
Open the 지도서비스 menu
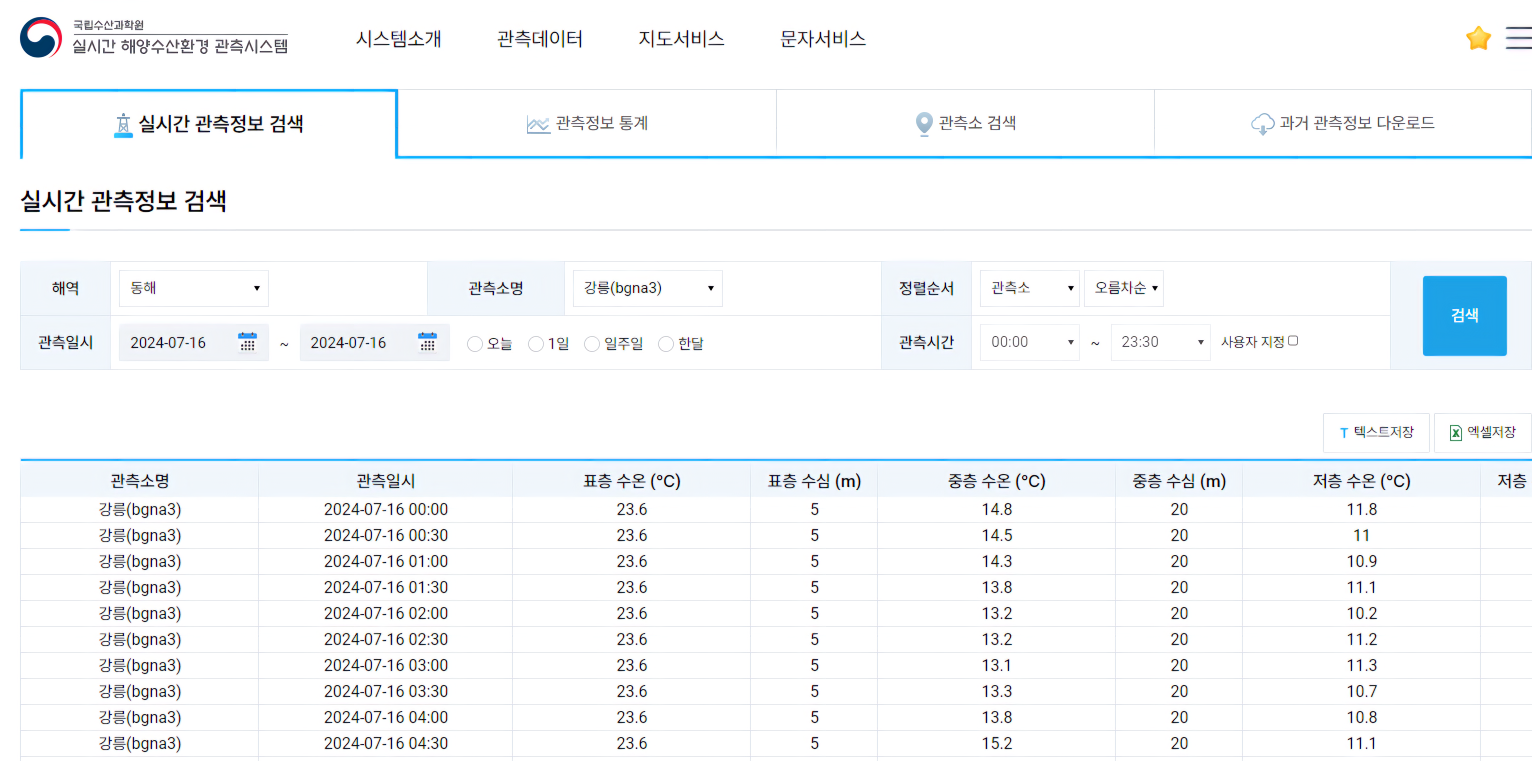(x=682, y=39)
